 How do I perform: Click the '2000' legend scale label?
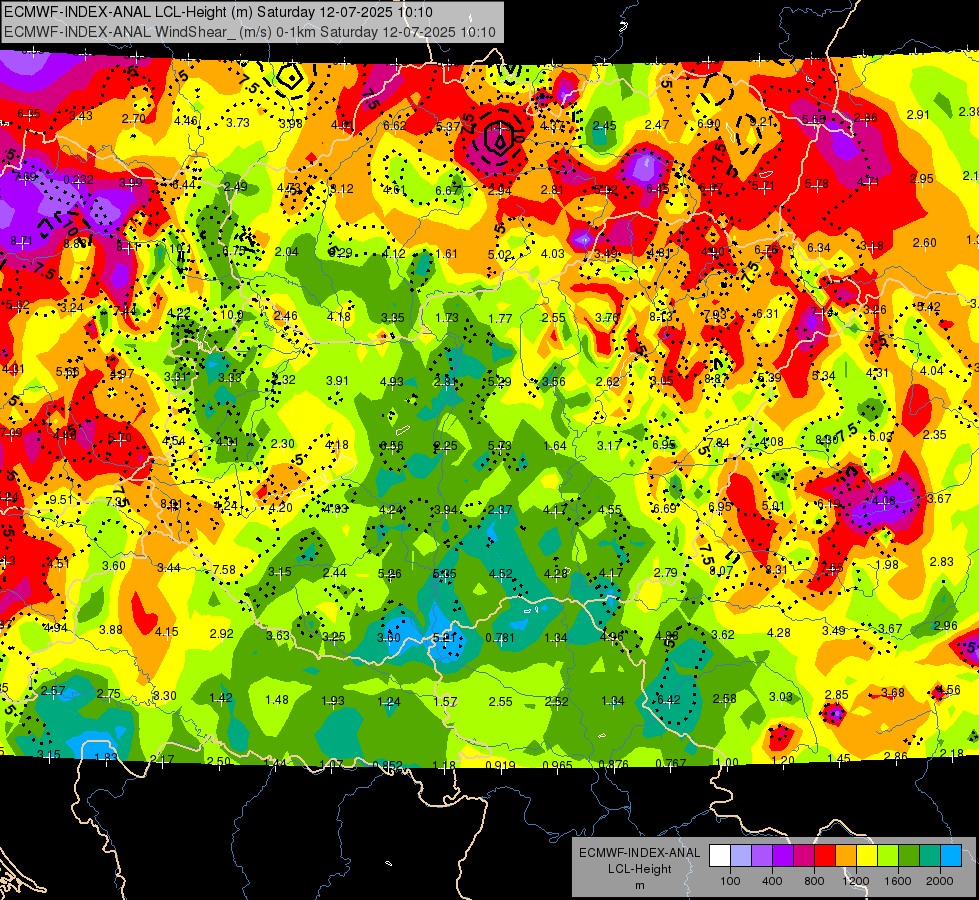click(x=940, y=881)
